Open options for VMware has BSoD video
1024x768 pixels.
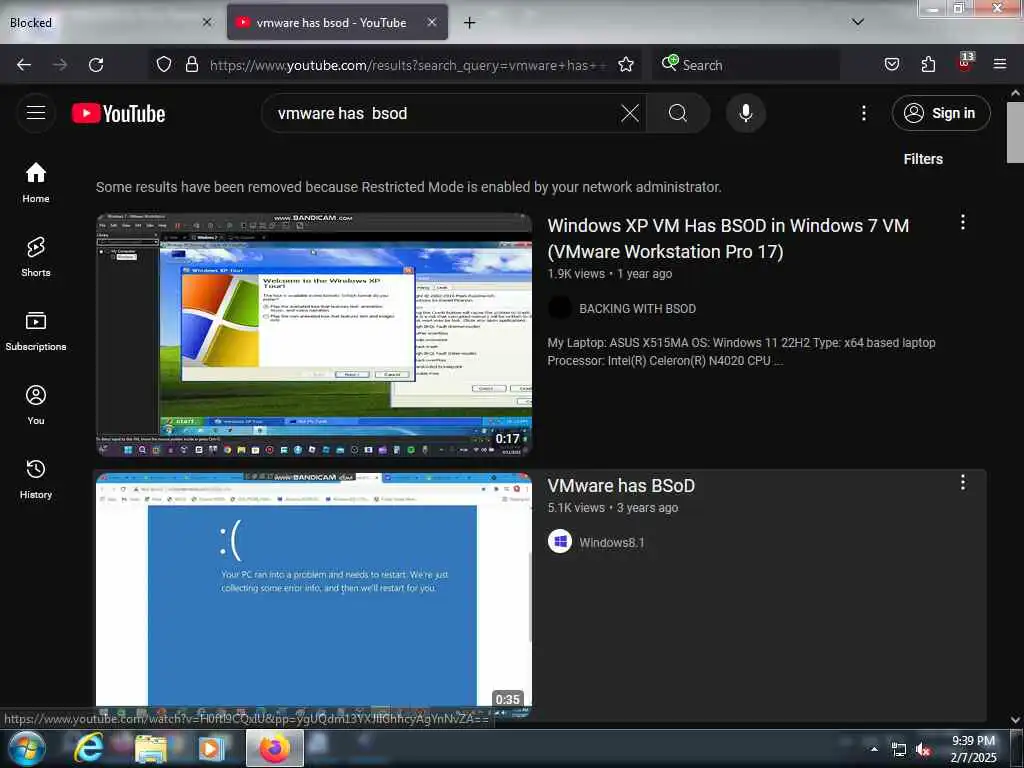coord(962,483)
